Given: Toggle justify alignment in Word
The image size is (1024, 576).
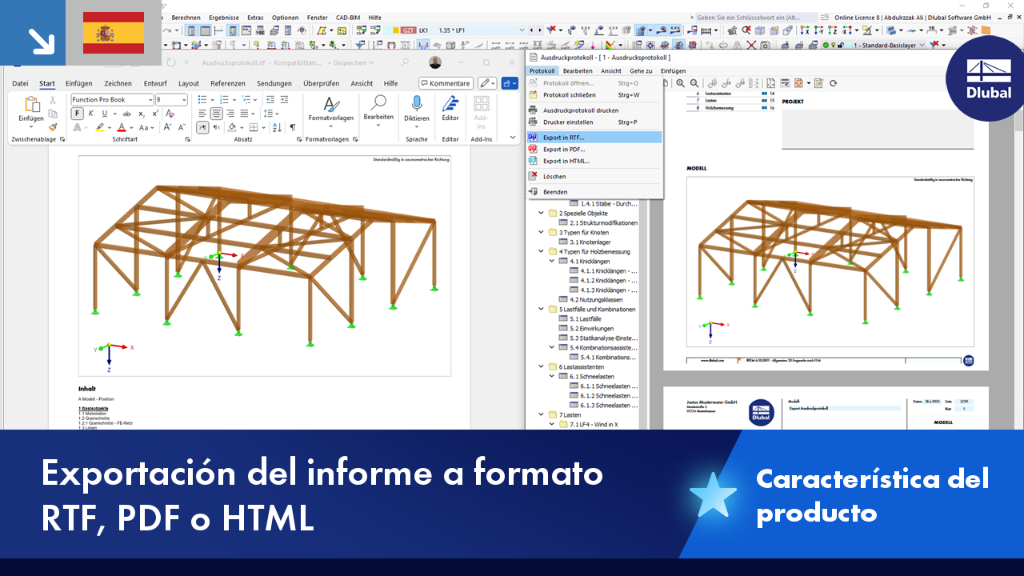Looking at the screenshot, I should 244,114.
